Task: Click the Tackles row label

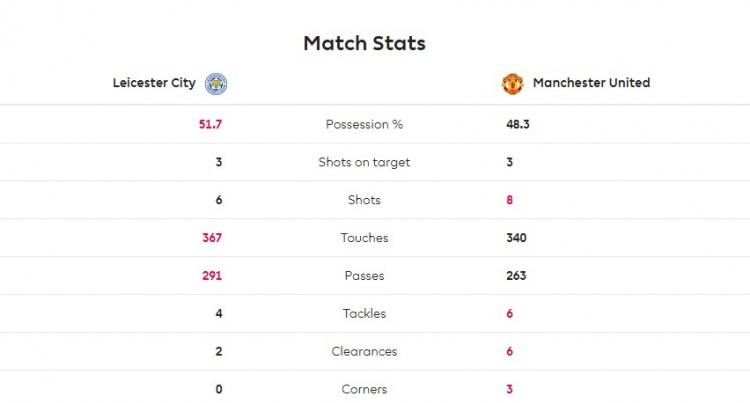Action: point(364,313)
